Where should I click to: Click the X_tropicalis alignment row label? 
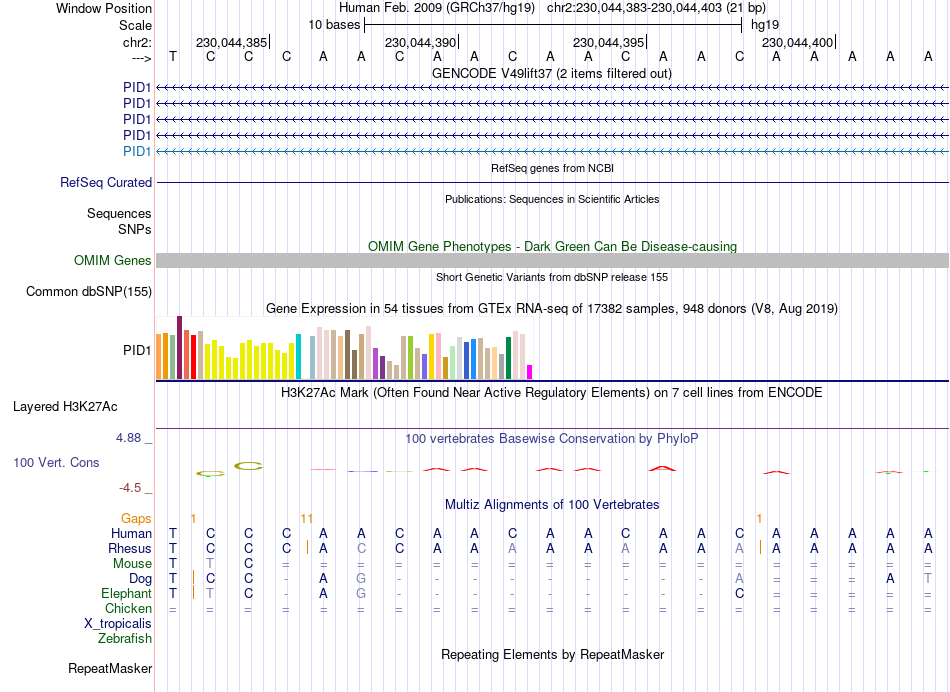point(118,624)
